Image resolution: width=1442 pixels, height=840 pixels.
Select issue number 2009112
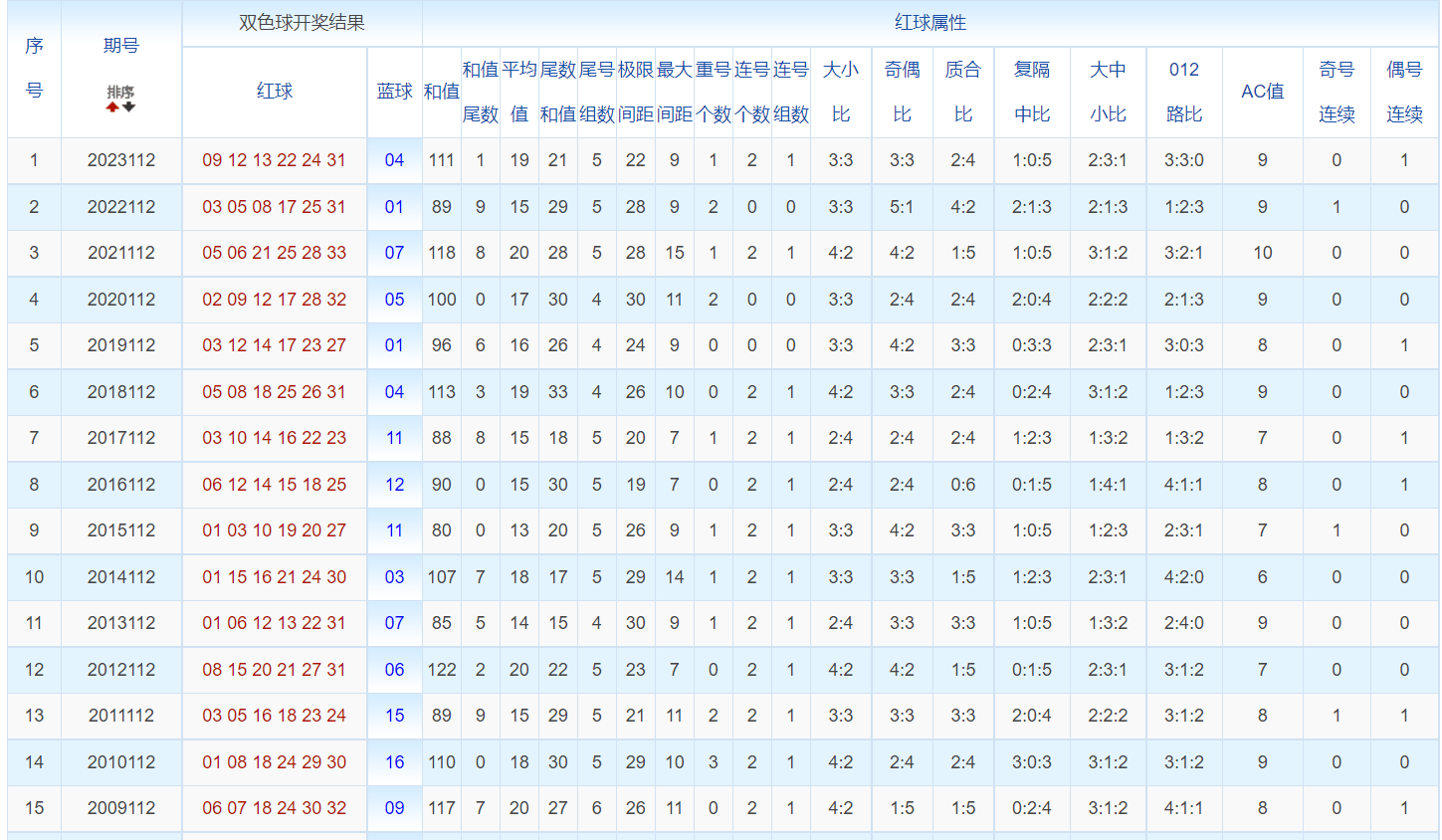point(121,808)
